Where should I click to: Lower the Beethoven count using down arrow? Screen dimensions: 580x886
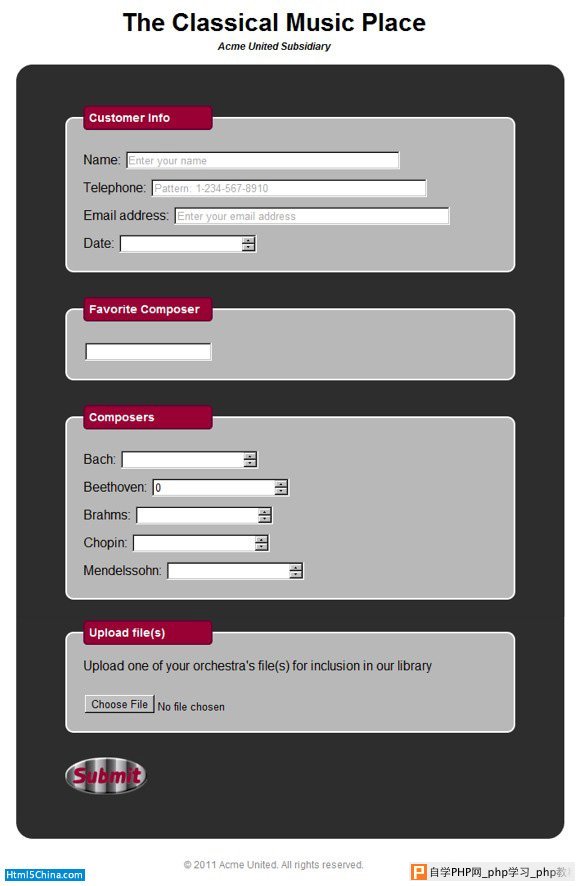click(282, 491)
